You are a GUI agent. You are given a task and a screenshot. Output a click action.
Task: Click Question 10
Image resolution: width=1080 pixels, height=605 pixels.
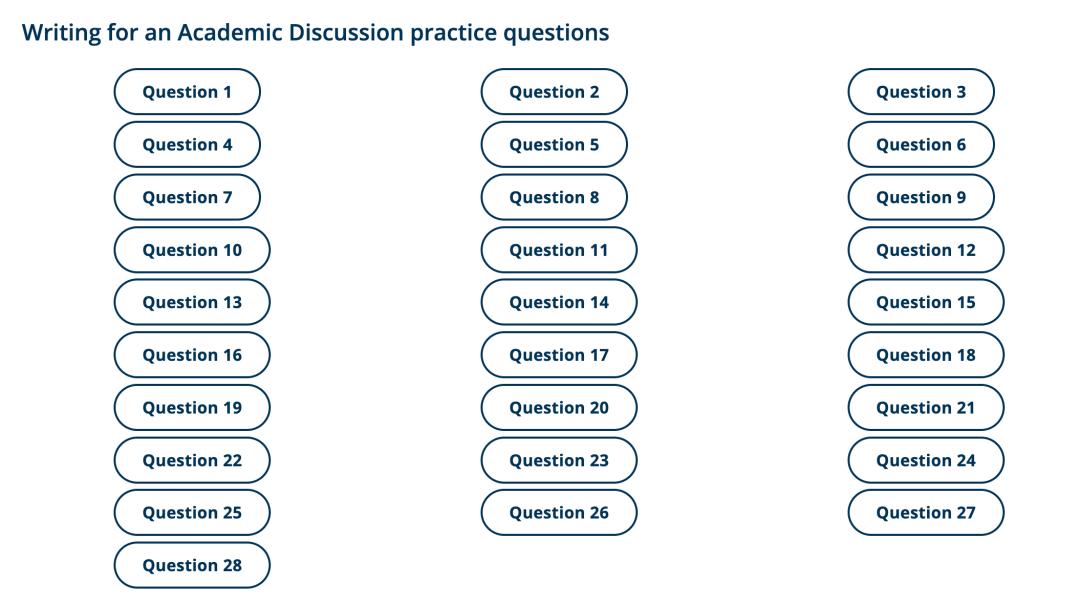coord(192,250)
